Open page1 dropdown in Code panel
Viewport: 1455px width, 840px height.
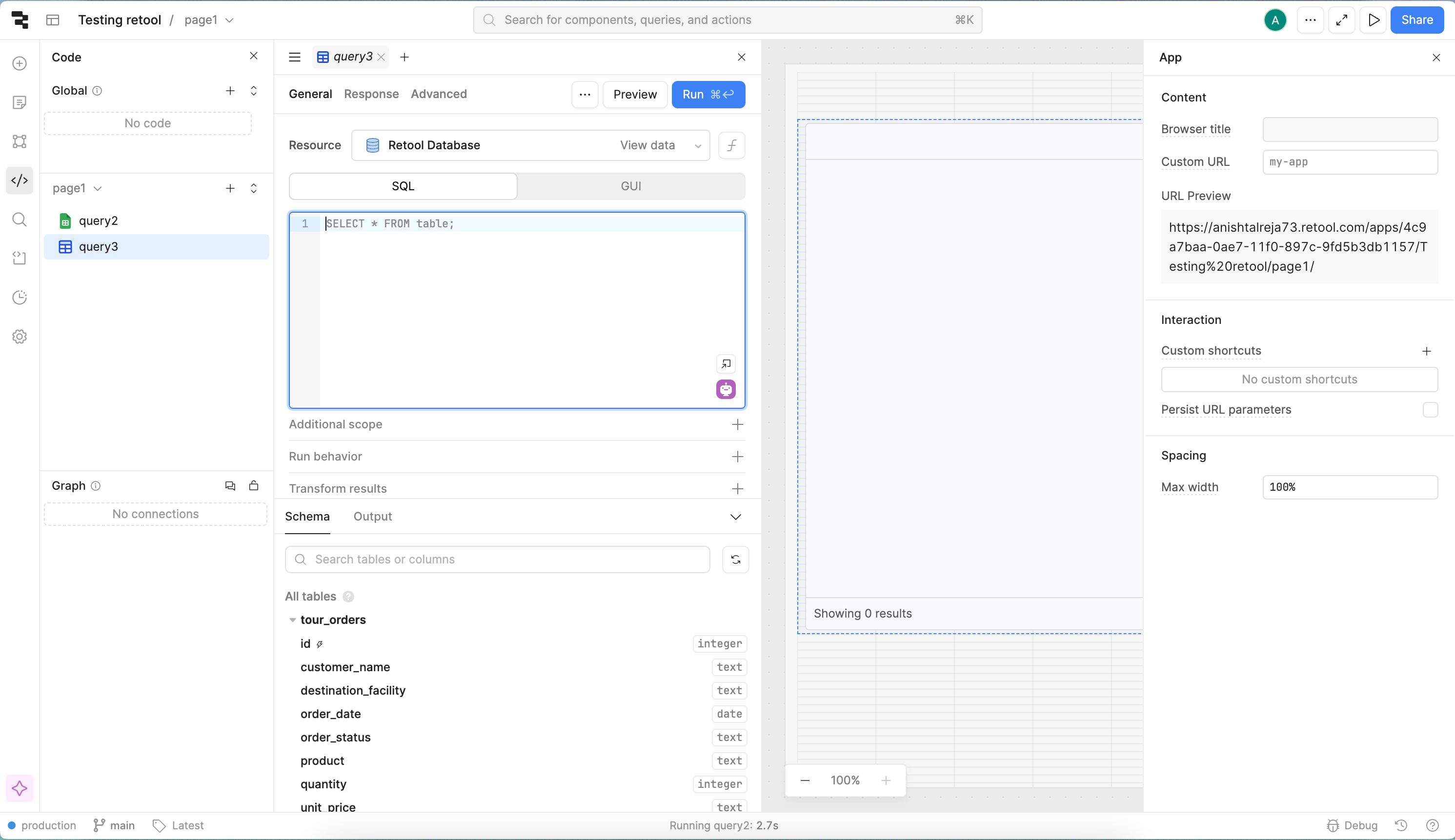(77, 188)
